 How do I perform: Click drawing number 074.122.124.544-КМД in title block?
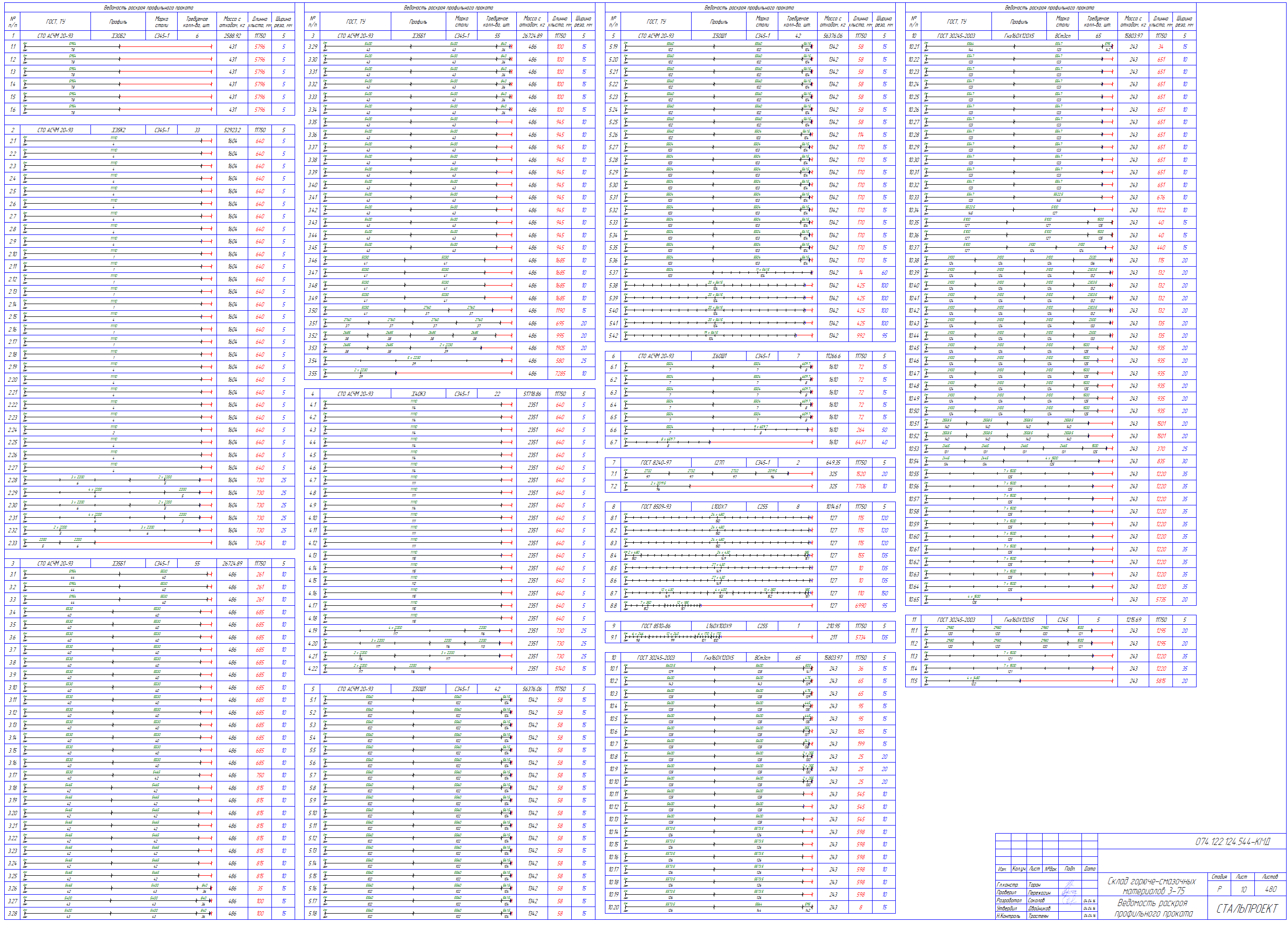pos(1233,842)
